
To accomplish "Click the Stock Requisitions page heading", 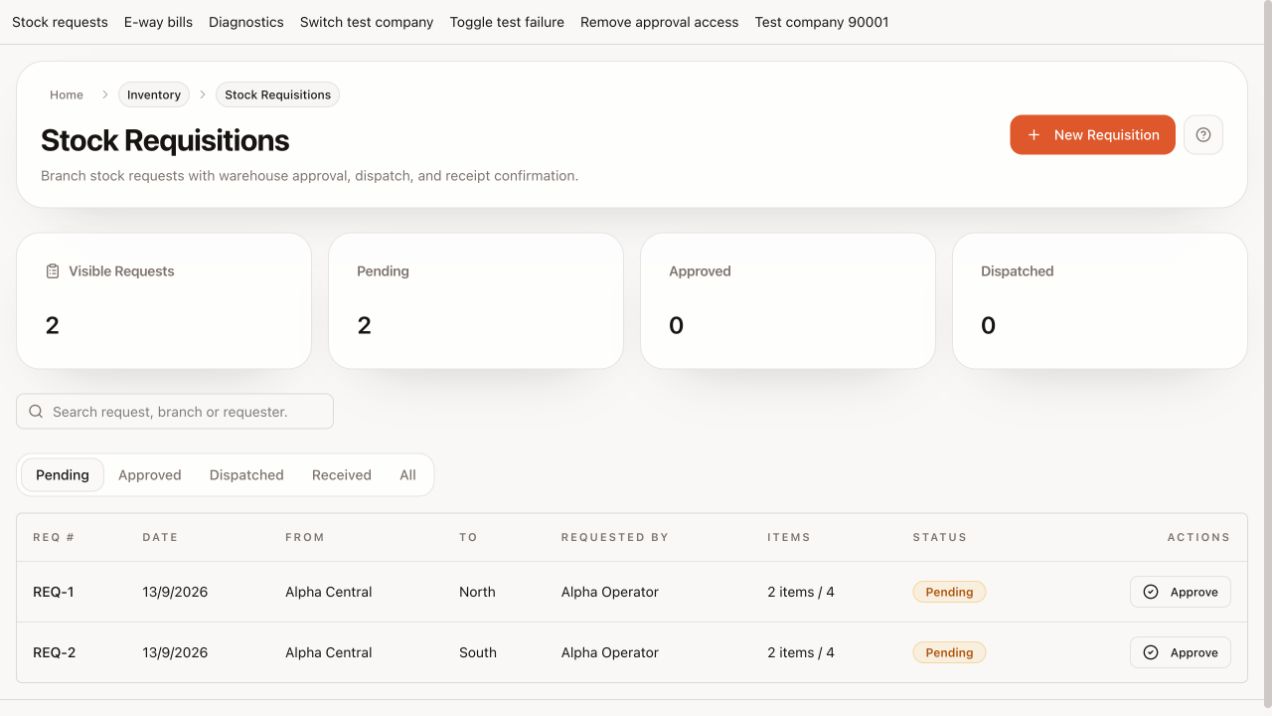I will point(165,140).
